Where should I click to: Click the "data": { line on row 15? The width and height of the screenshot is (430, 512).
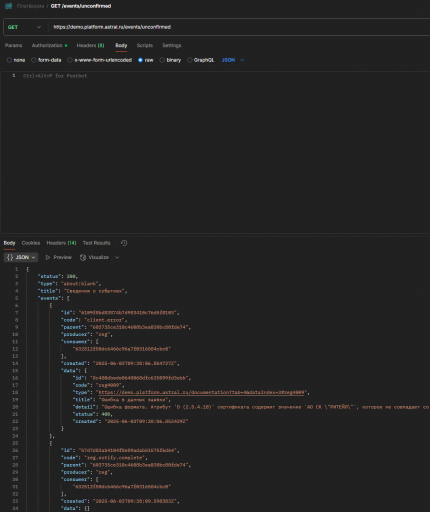[74, 371]
